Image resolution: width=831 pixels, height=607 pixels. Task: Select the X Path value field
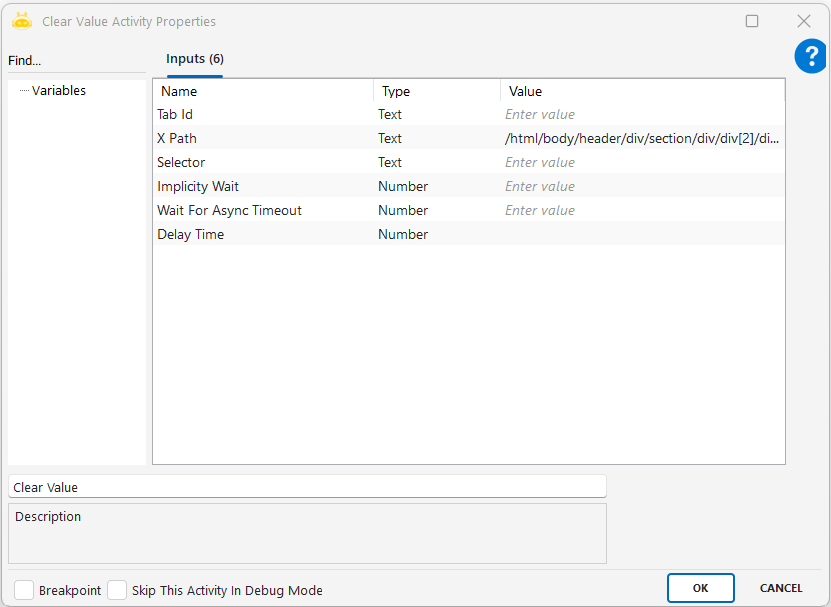tap(641, 139)
